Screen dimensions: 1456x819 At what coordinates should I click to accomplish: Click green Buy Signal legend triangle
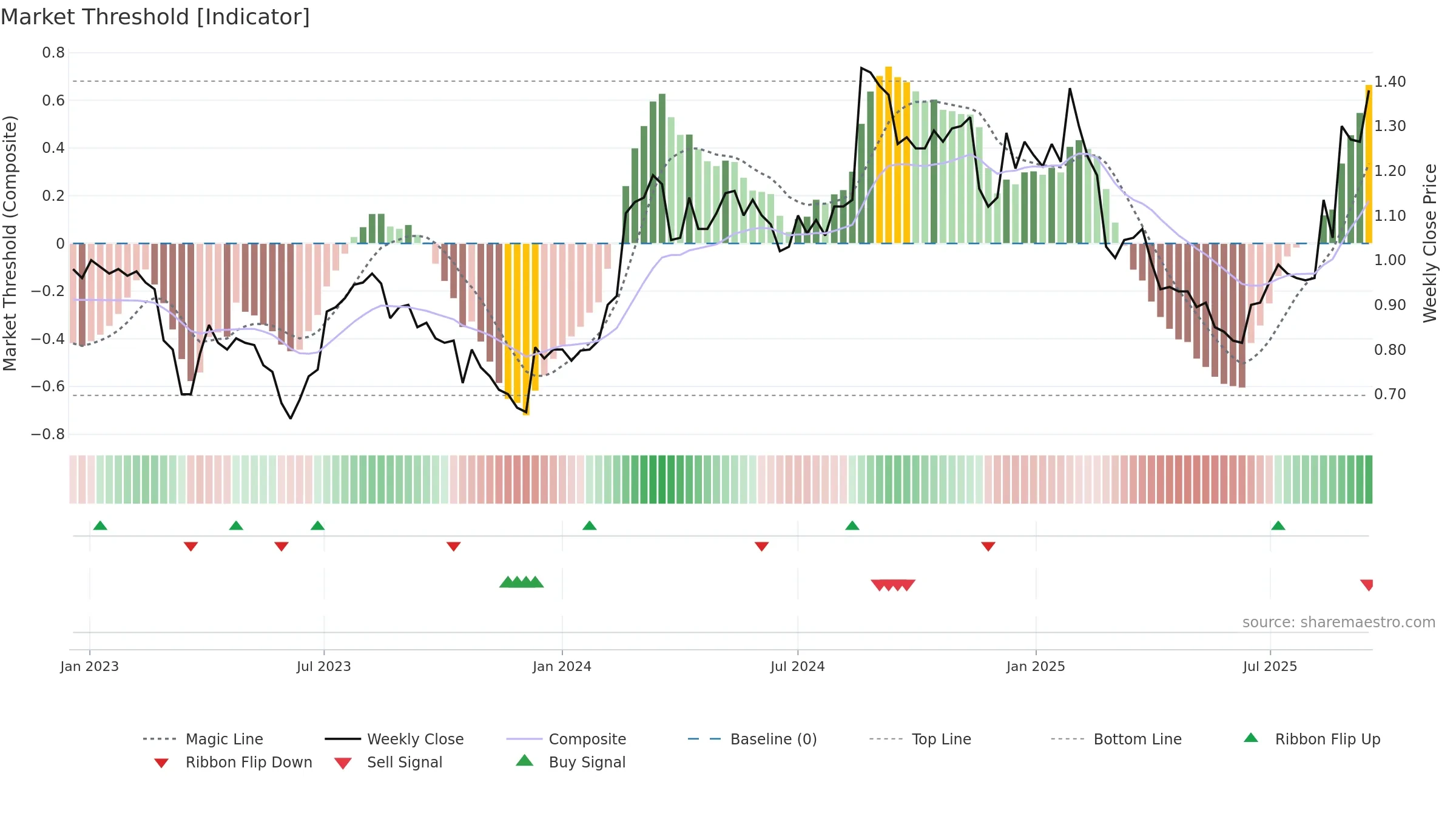(525, 760)
